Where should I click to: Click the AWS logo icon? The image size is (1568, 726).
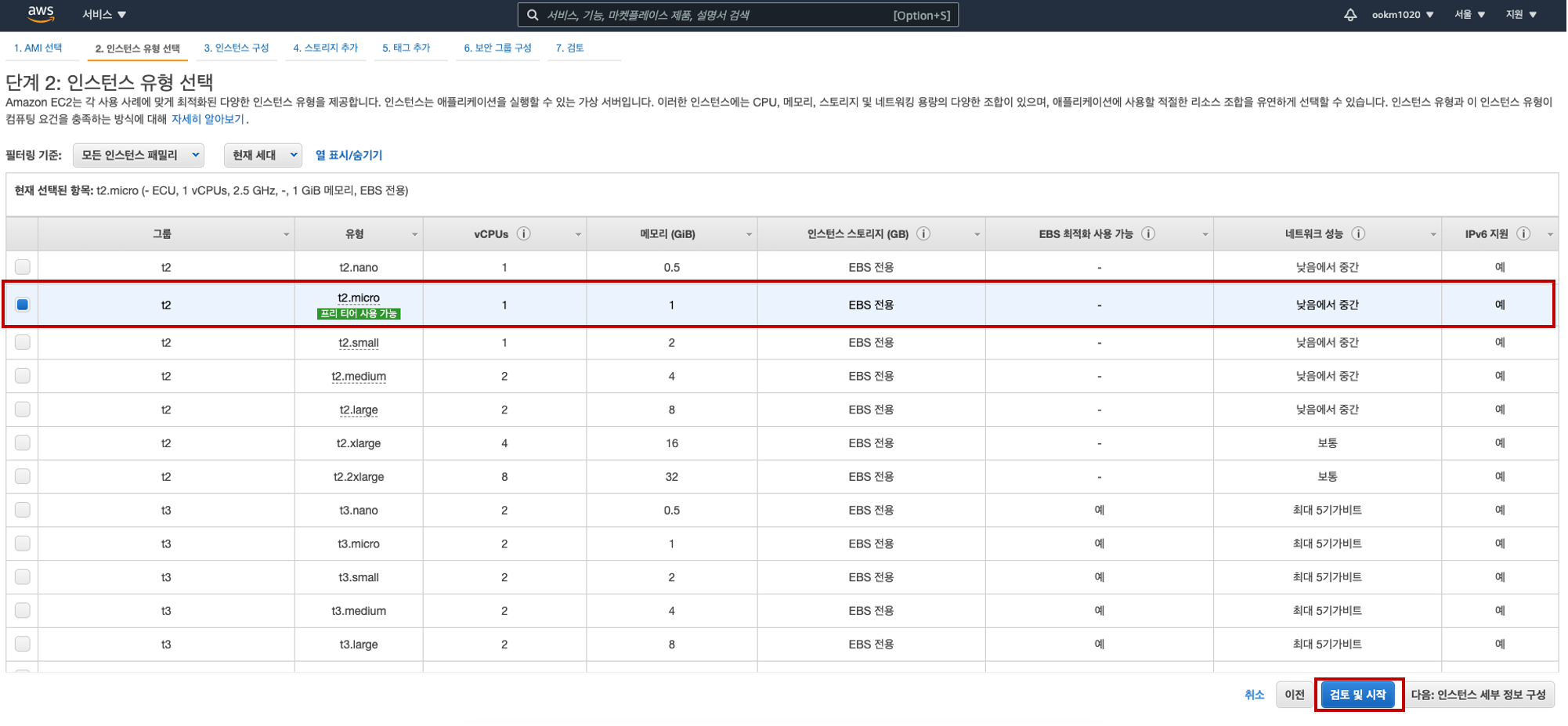point(41,14)
